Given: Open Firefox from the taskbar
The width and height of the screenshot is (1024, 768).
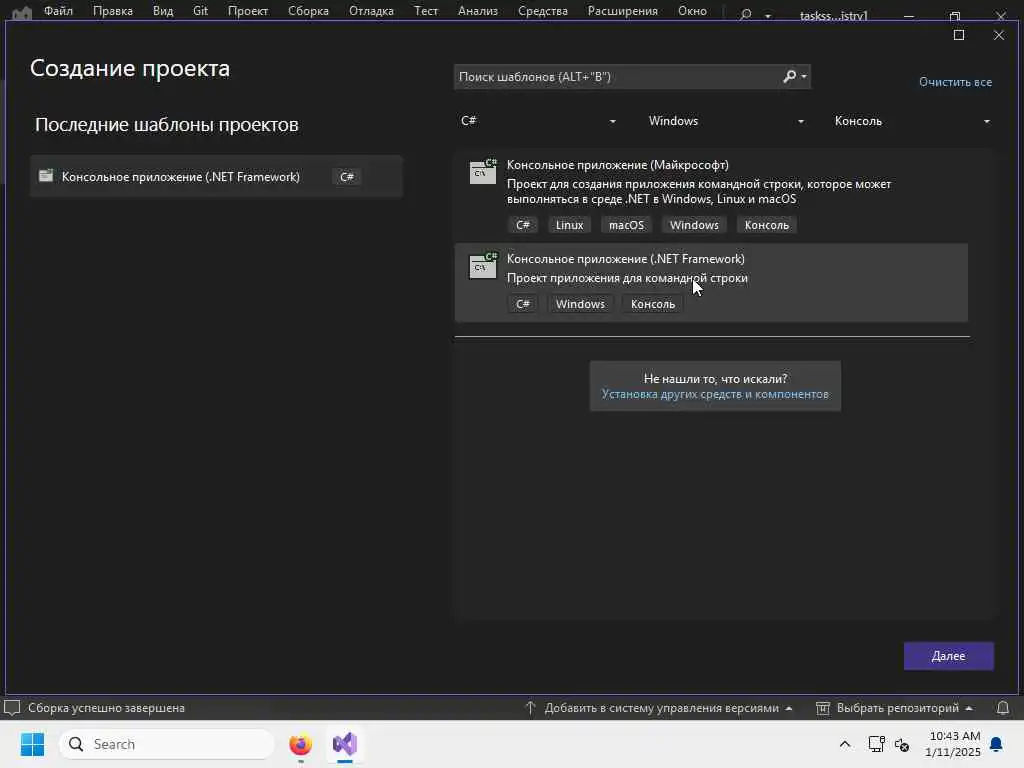Looking at the screenshot, I should [x=300, y=744].
